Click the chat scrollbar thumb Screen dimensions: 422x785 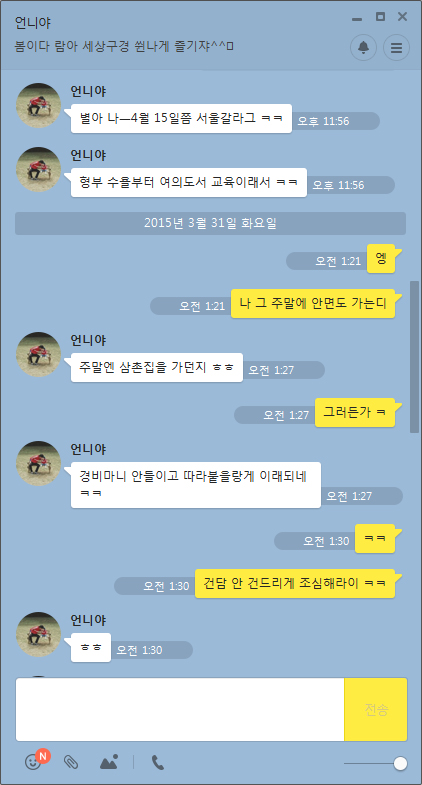point(414,356)
